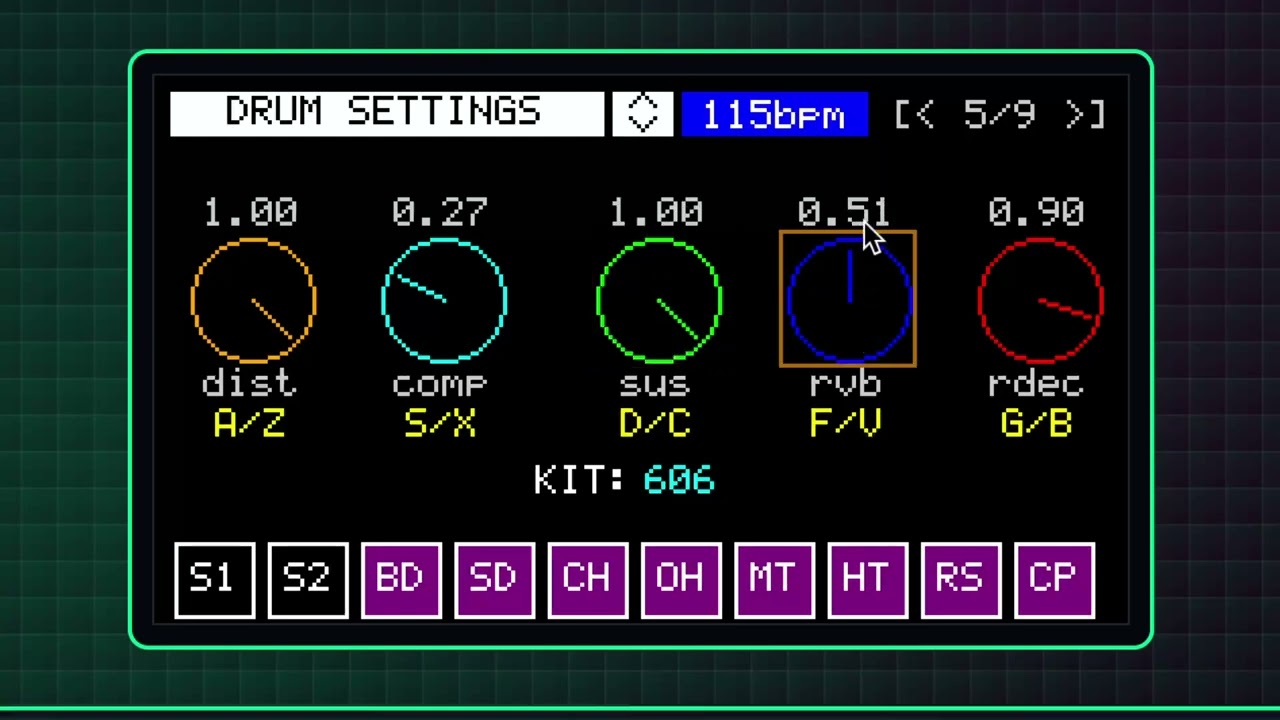Click the rvb value 0.51
Viewport: 1280px width, 720px height.
click(x=845, y=212)
